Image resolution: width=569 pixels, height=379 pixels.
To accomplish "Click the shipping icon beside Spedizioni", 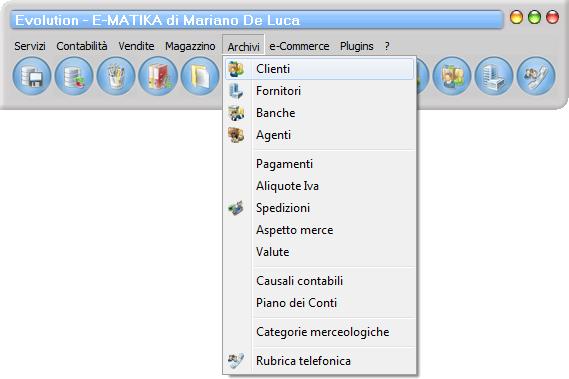I will (236, 208).
